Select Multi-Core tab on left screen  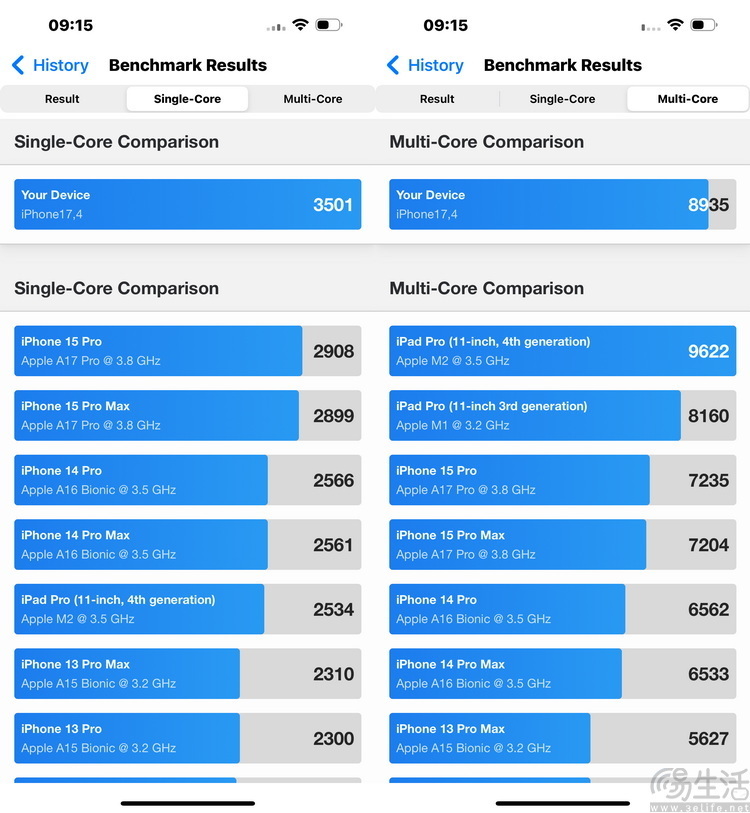click(313, 99)
